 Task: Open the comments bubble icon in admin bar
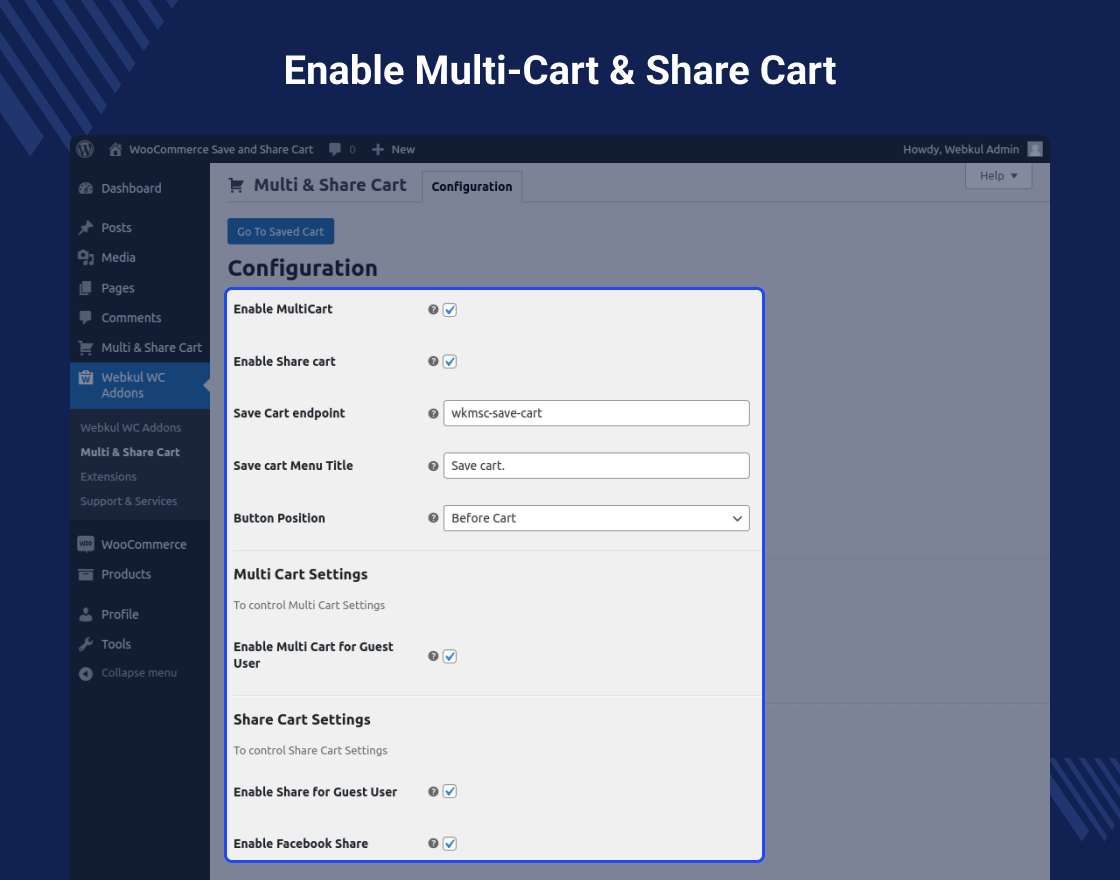click(x=334, y=149)
